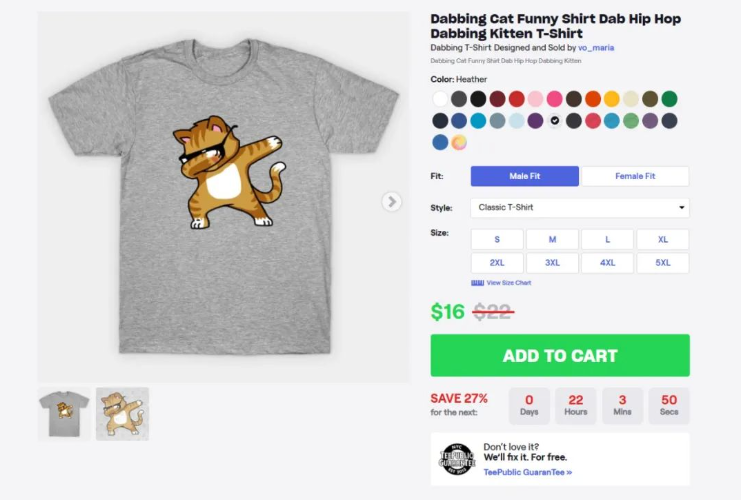Pick the white color swatch
Viewport: 741px width, 500px height.
point(440,99)
